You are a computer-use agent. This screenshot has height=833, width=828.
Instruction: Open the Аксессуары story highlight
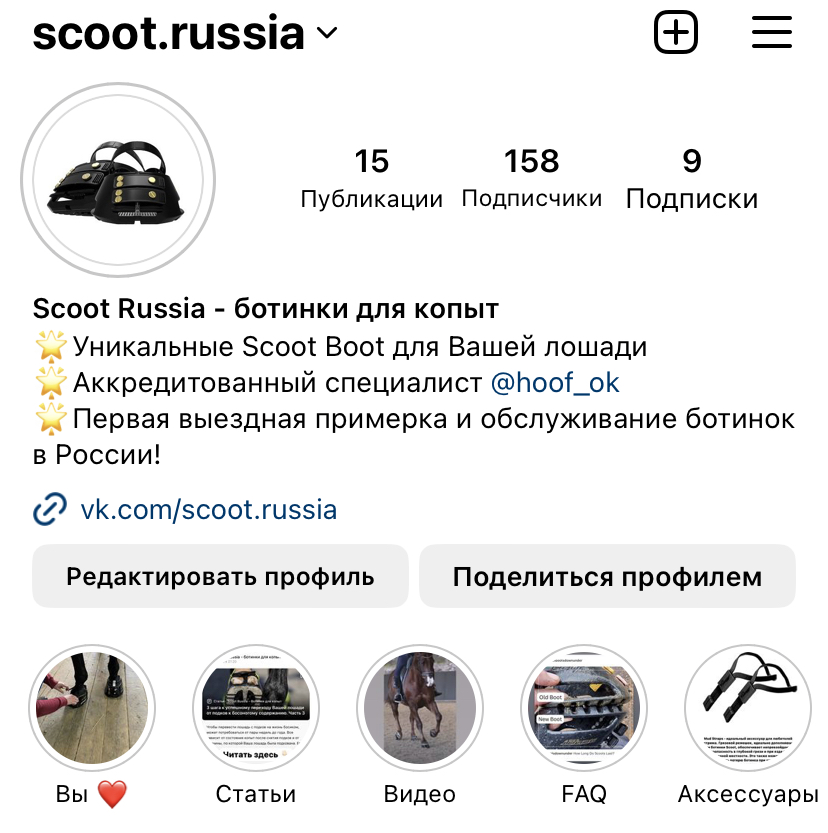(x=748, y=708)
